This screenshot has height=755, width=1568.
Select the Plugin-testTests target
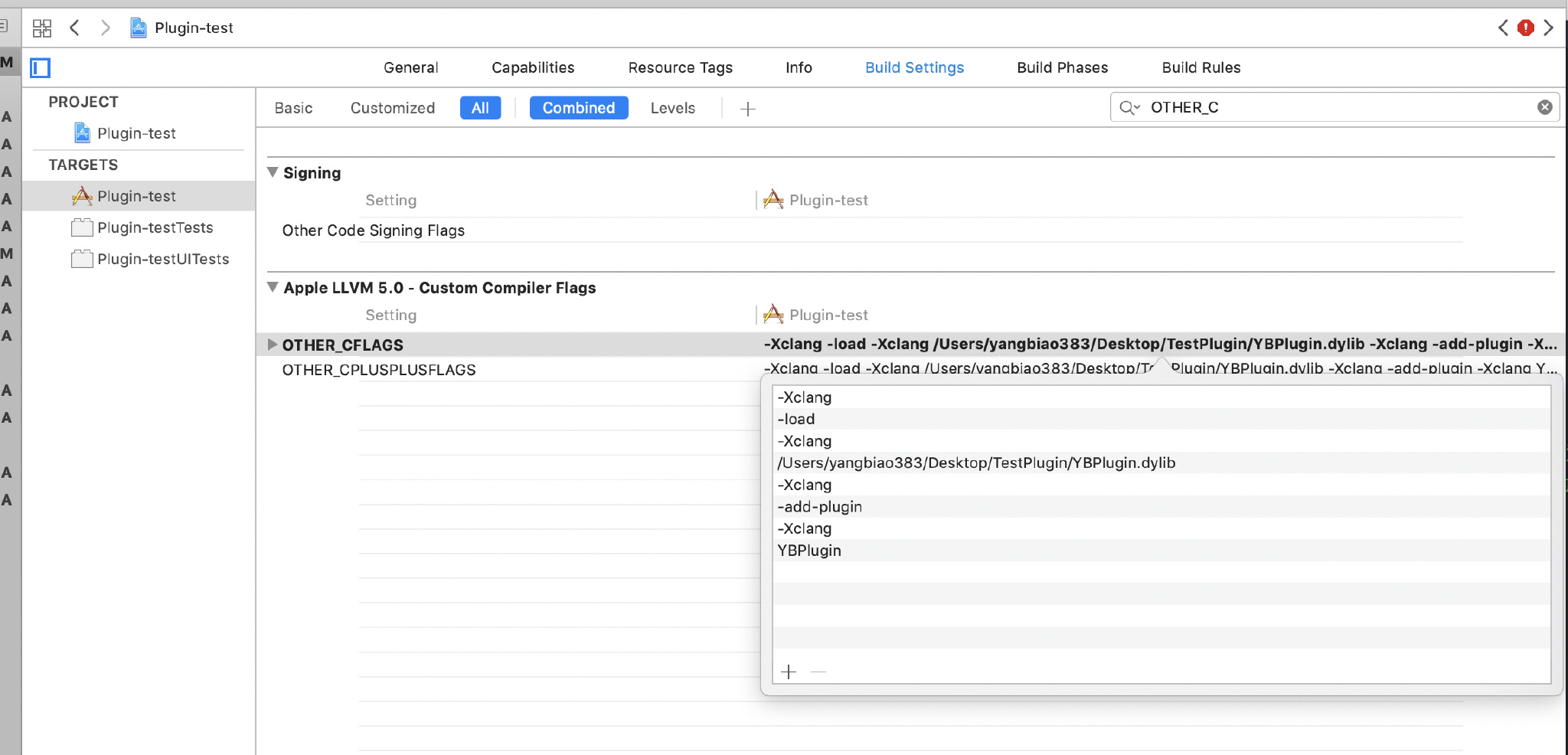(155, 227)
